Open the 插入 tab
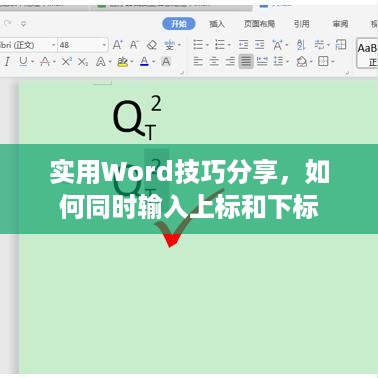The image size is (378, 378). 217,24
